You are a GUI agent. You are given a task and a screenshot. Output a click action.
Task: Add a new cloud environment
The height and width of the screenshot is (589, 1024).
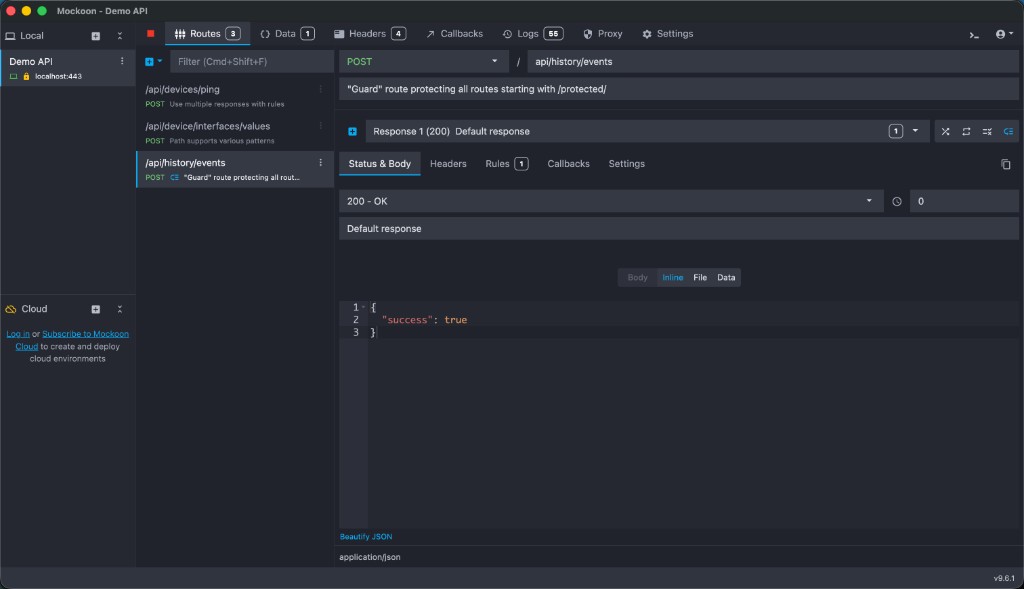tap(96, 309)
